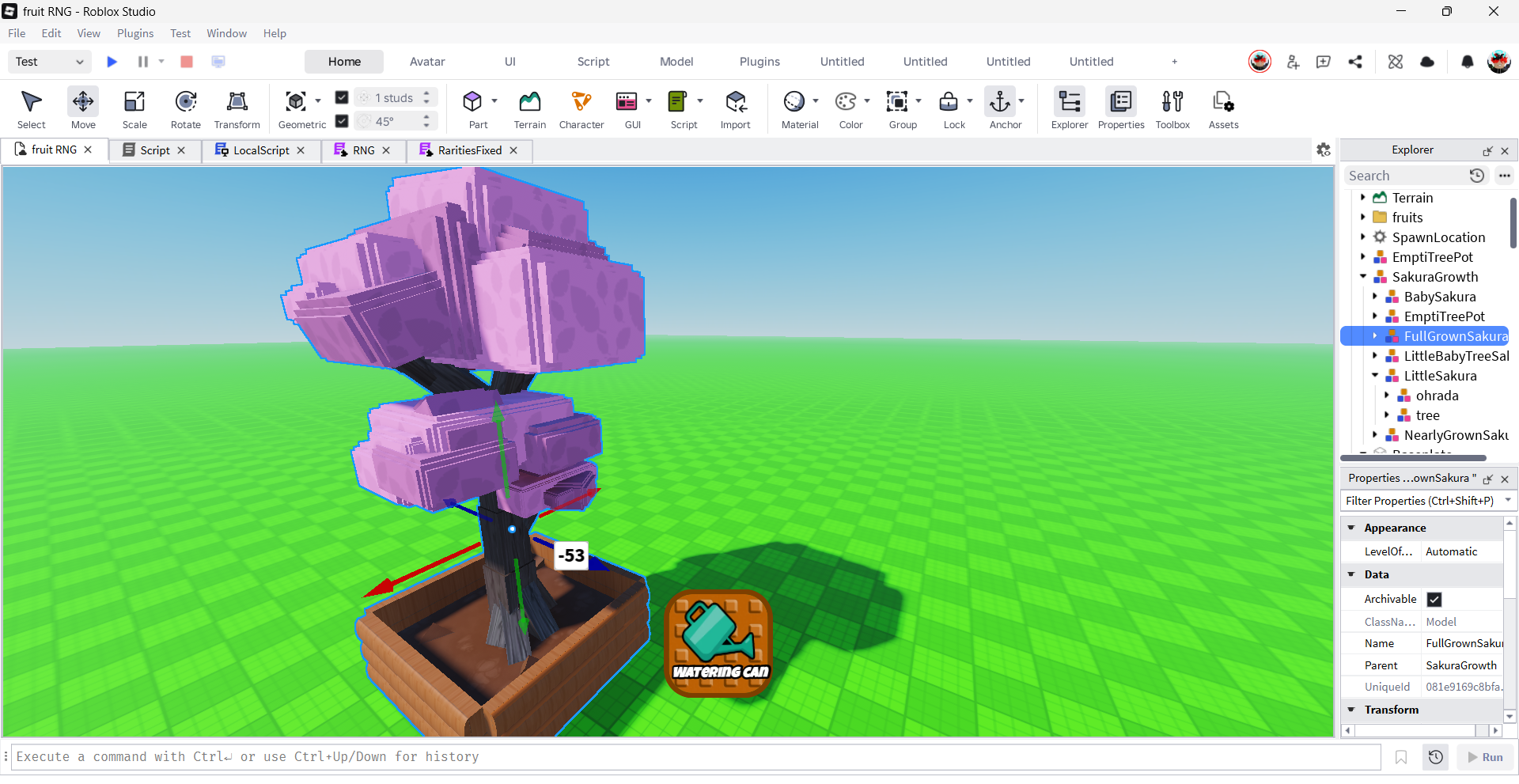The image size is (1519, 784).
Task: Select FullGrownSakura in Explorer
Action: pyautogui.click(x=1456, y=336)
